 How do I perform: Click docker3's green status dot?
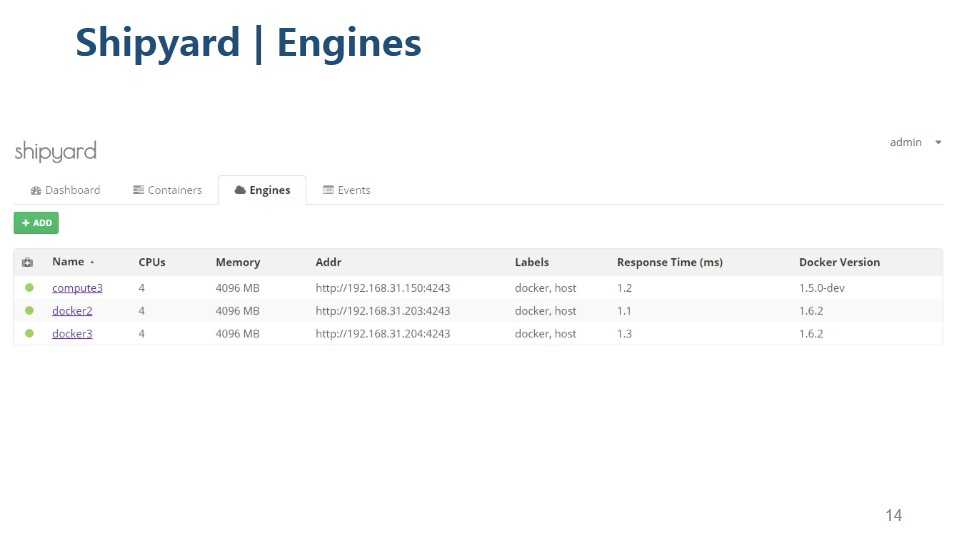pos(29,333)
